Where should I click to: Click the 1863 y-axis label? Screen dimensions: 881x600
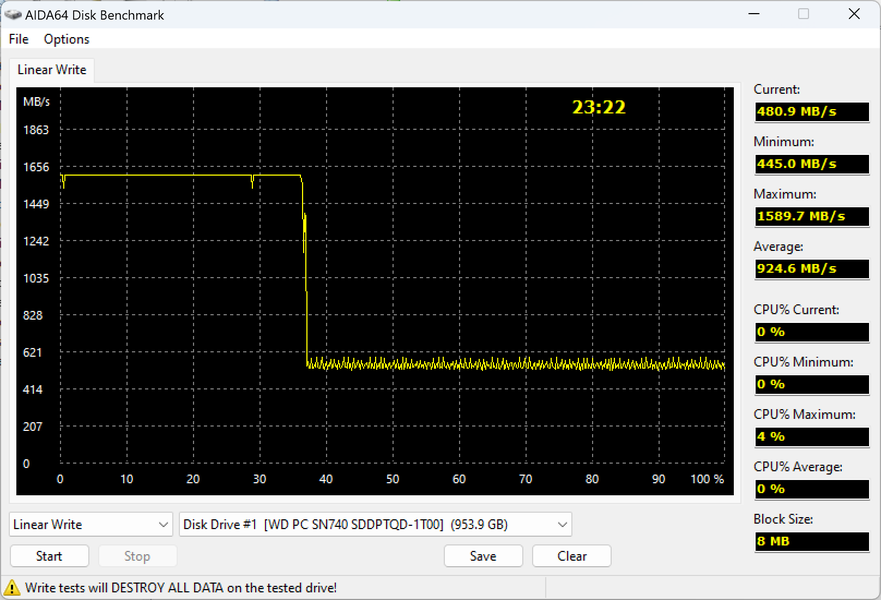36,130
